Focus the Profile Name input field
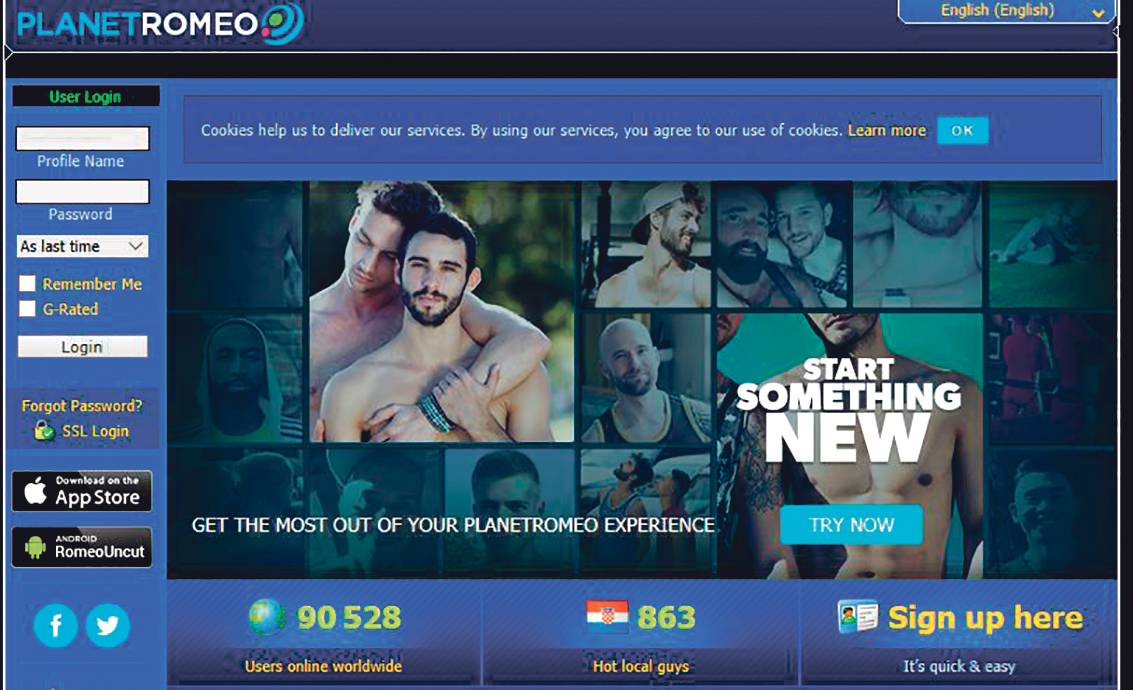The width and height of the screenshot is (1133, 690). click(82, 138)
